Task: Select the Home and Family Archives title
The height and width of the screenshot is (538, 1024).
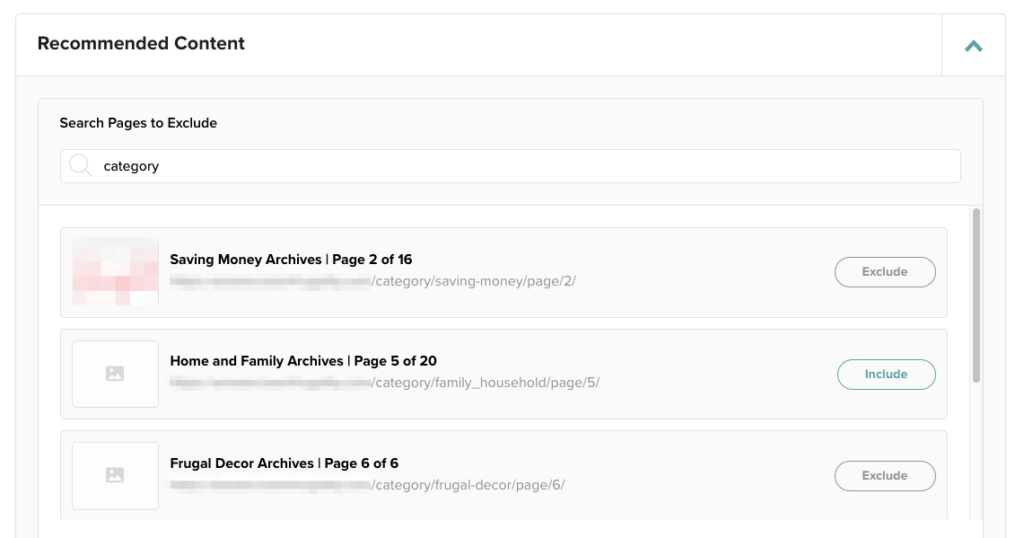Action: [303, 361]
